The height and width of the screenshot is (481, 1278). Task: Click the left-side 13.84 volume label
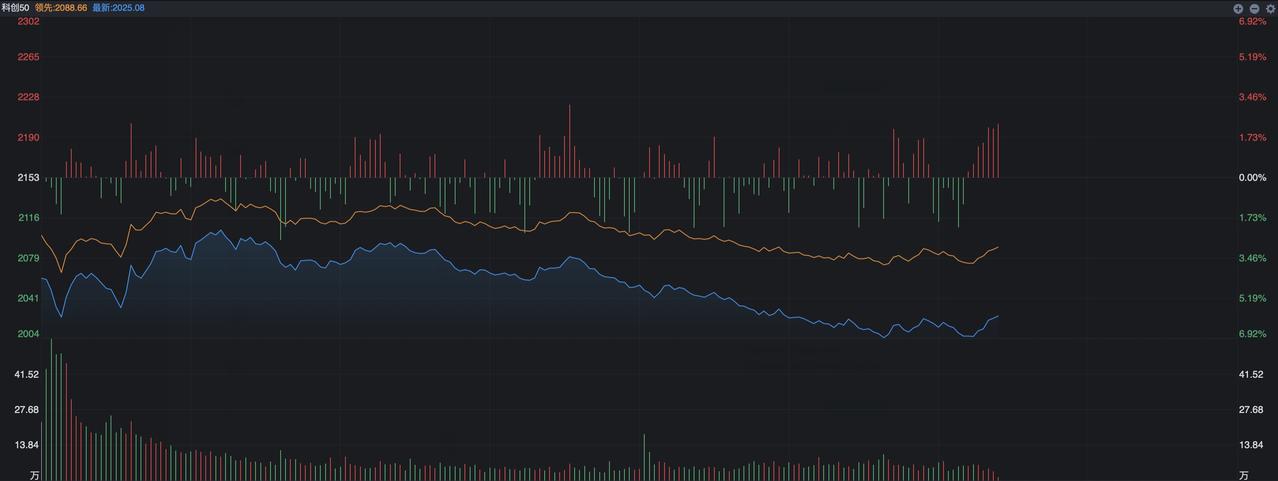(26, 445)
